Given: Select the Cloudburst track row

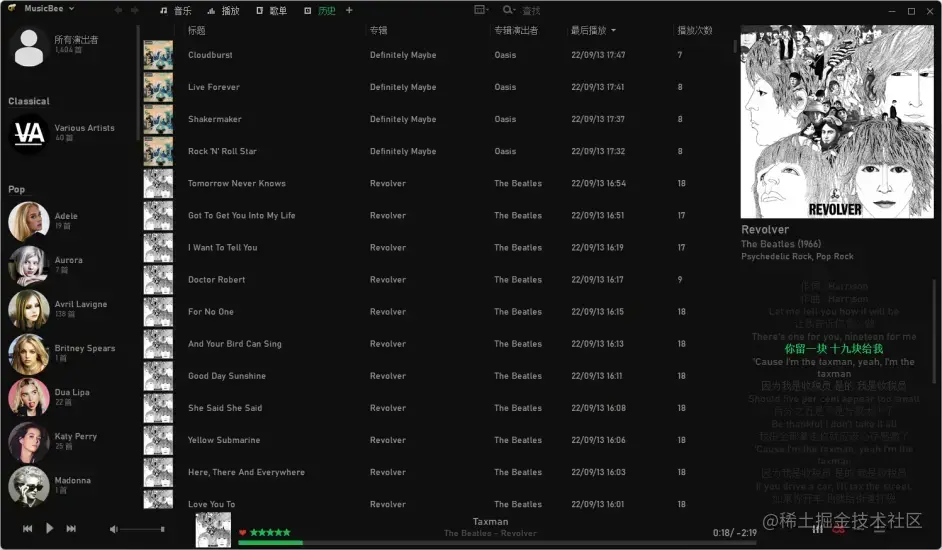Looking at the screenshot, I should (436, 55).
